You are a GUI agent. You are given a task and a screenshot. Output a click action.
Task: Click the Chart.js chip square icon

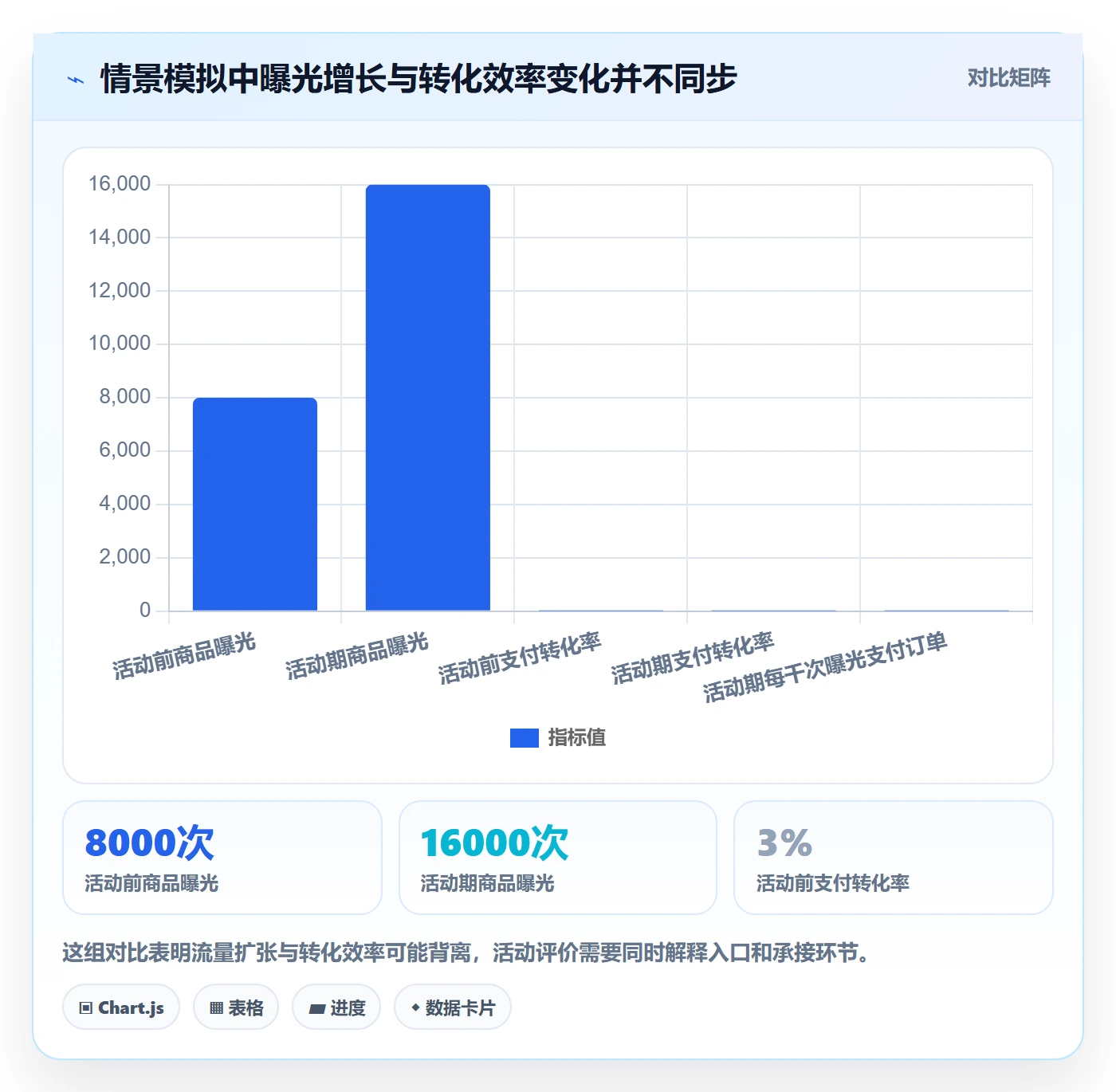(86, 1008)
